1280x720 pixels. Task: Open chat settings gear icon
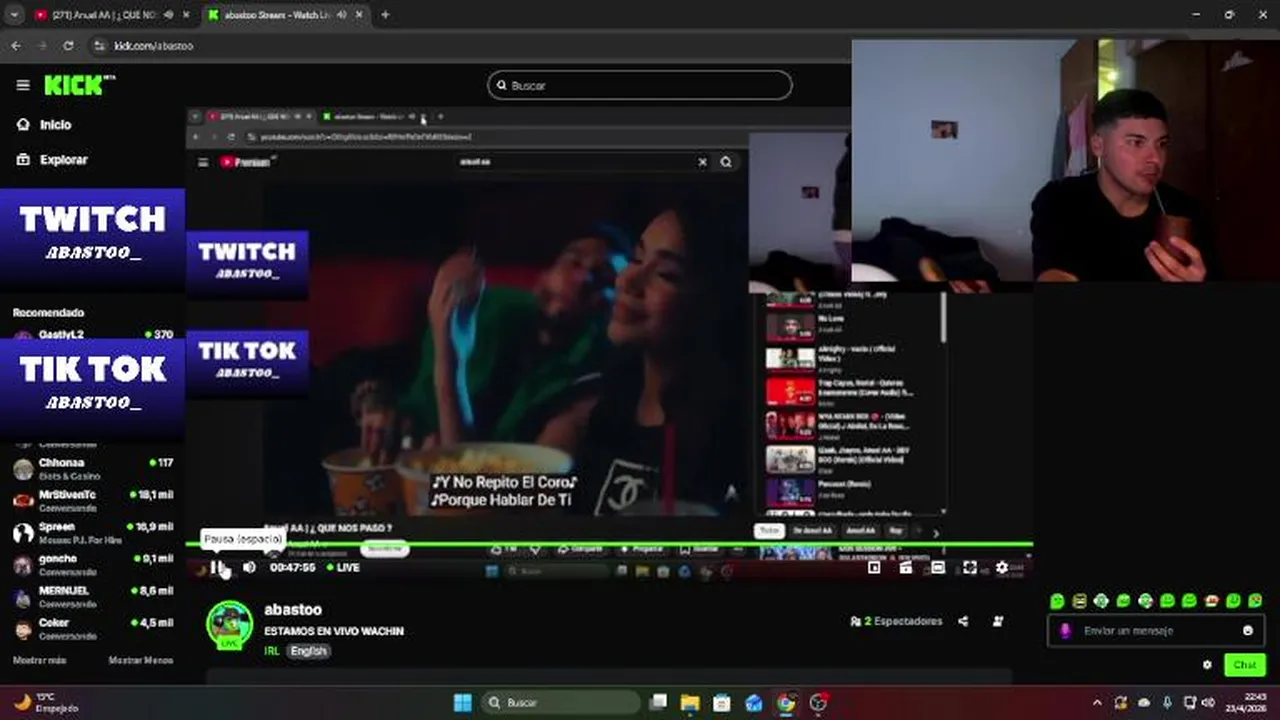click(x=1207, y=665)
